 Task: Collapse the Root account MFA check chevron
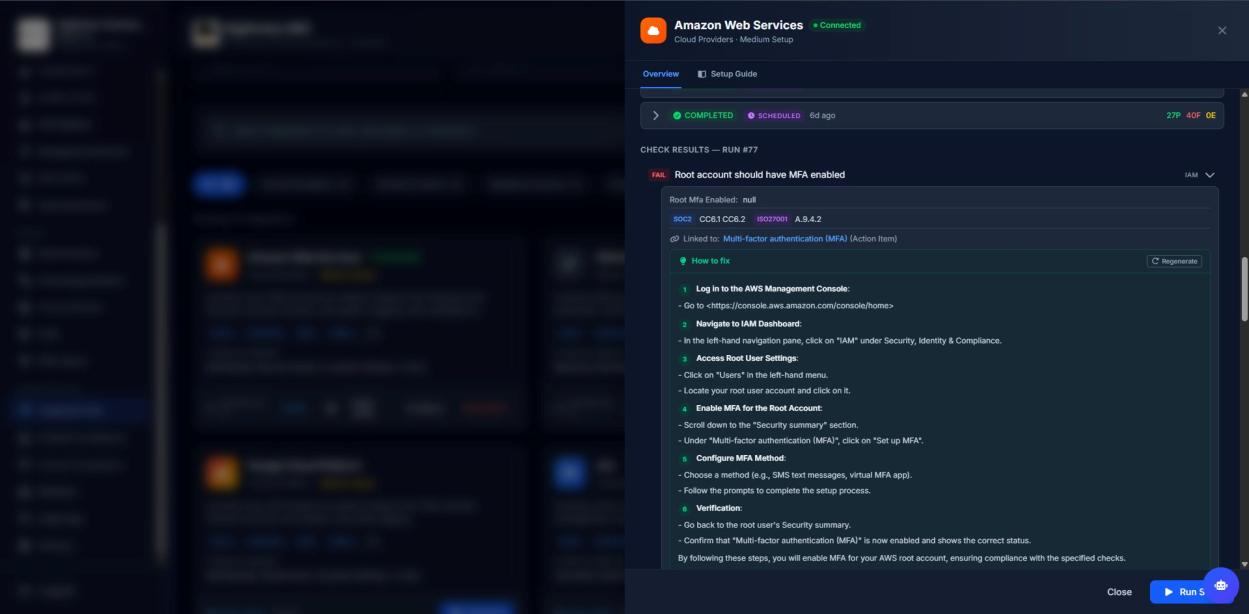pyautogui.click(x=1210, y=175)
